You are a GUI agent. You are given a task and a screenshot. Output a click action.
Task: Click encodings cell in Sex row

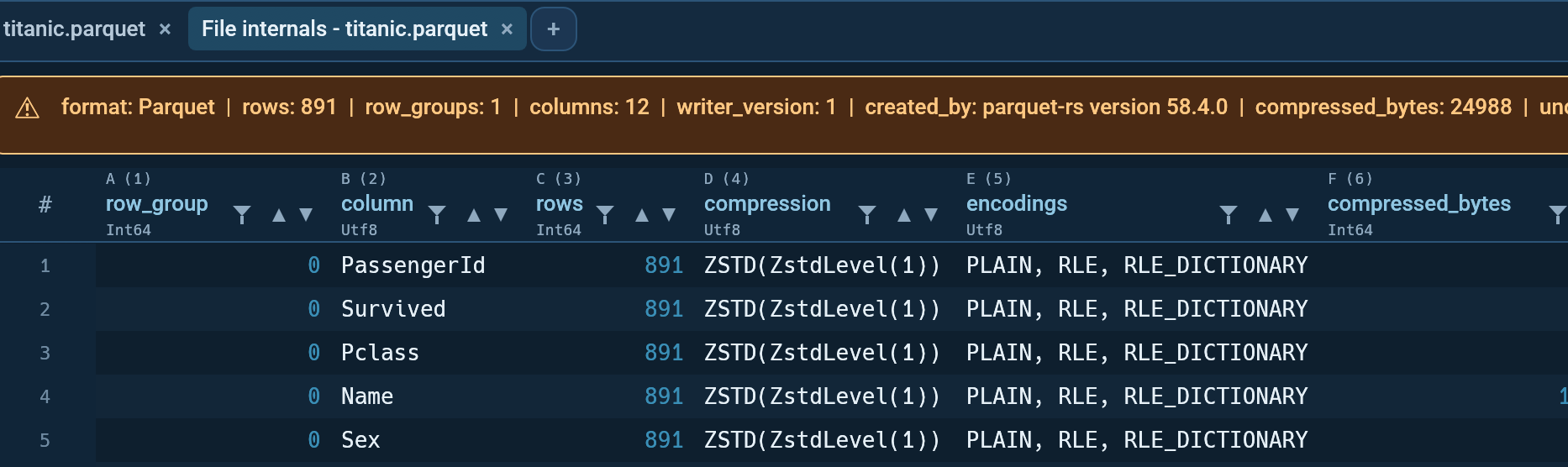pos(1137,440)
